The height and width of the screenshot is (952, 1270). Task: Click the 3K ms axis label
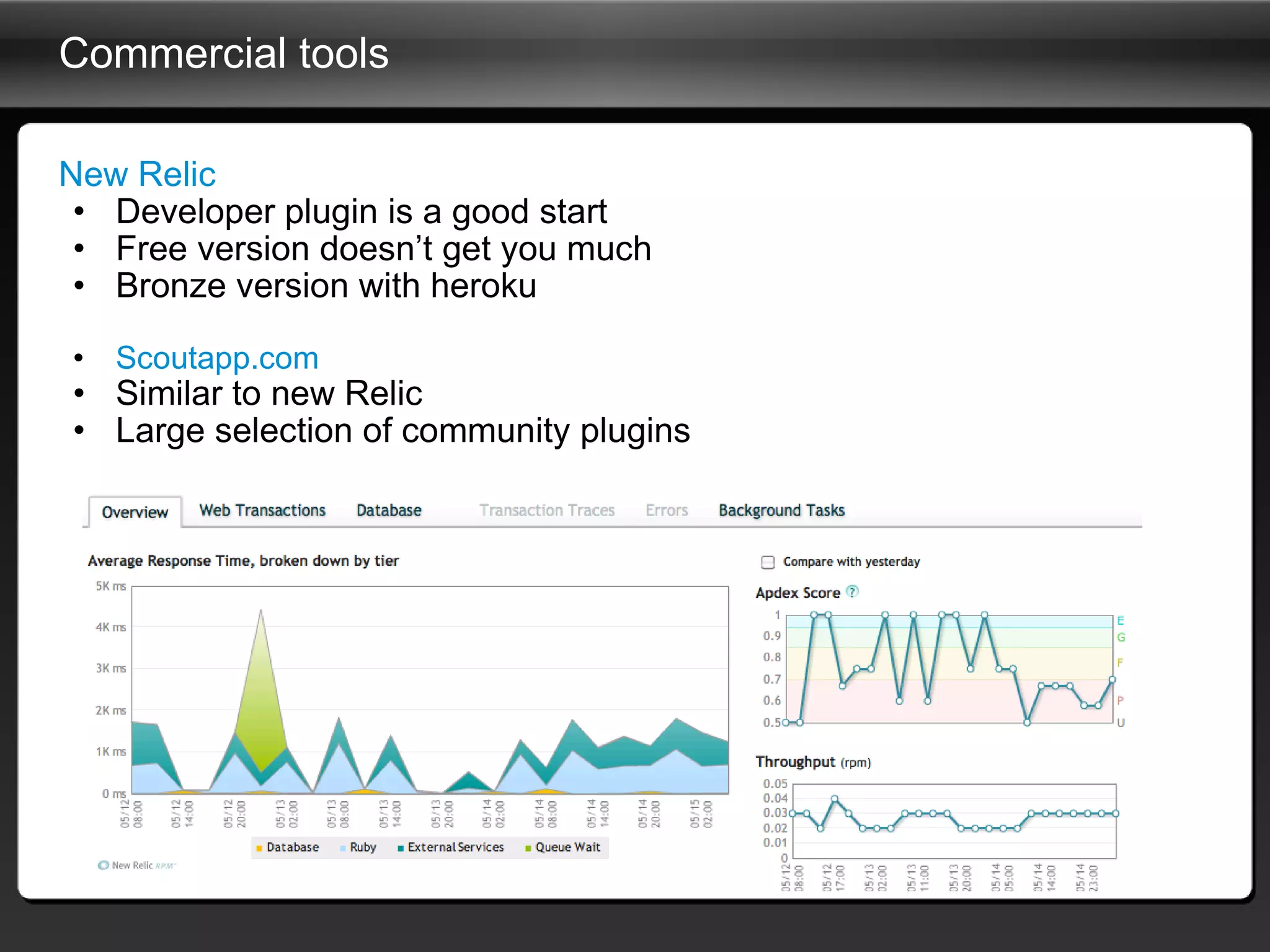(x=110, y=668)
